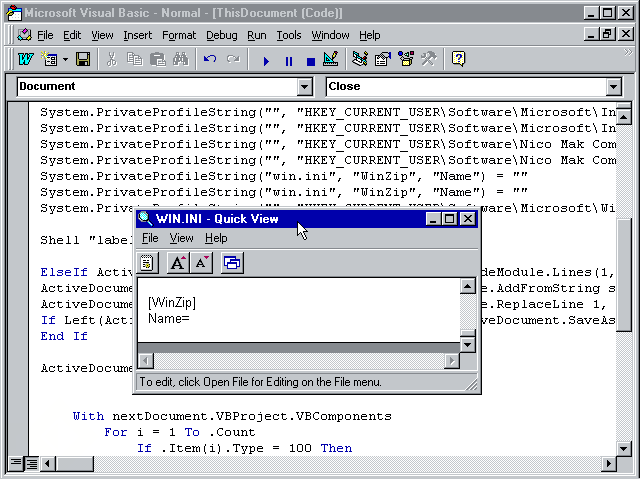
Task: Click the Quick View resize grip corner
Action: [471, 384]
